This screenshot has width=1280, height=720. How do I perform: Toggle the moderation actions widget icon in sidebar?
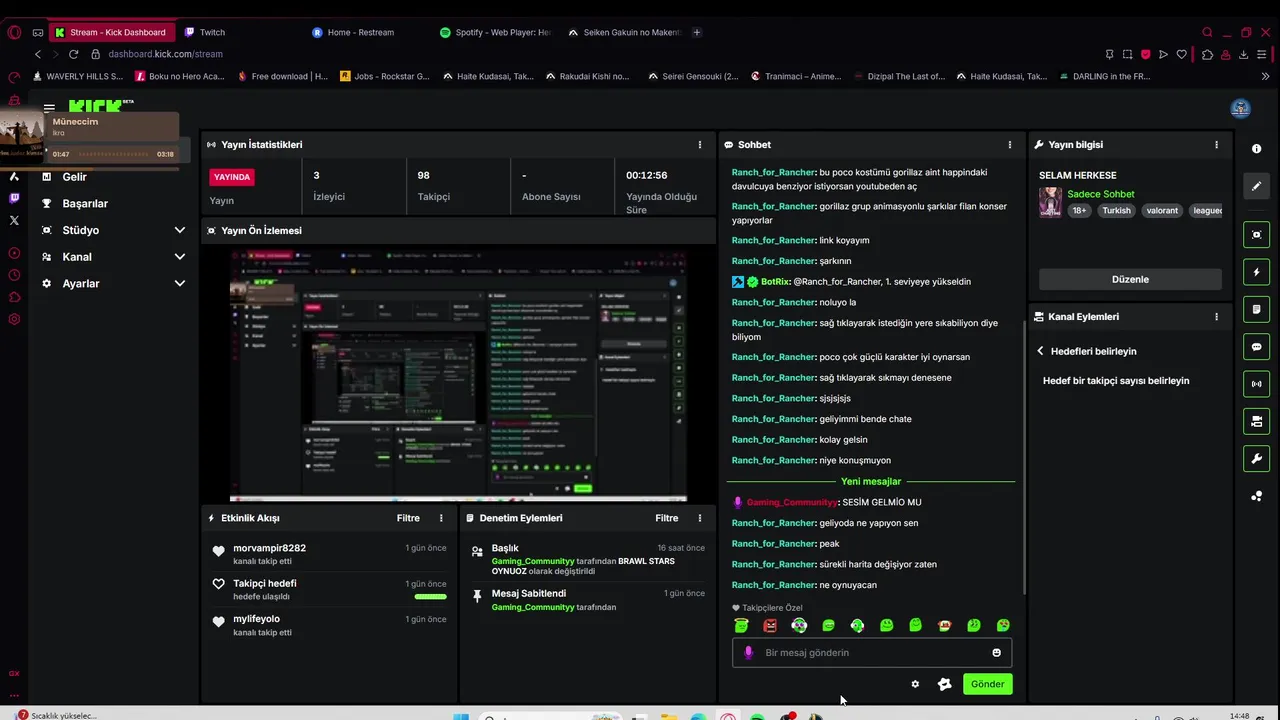[1257, 421]
